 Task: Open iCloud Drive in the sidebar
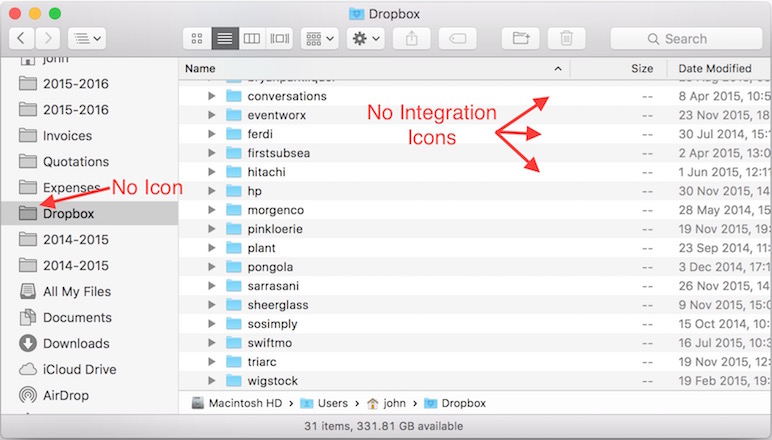click(x=89, y=369)
